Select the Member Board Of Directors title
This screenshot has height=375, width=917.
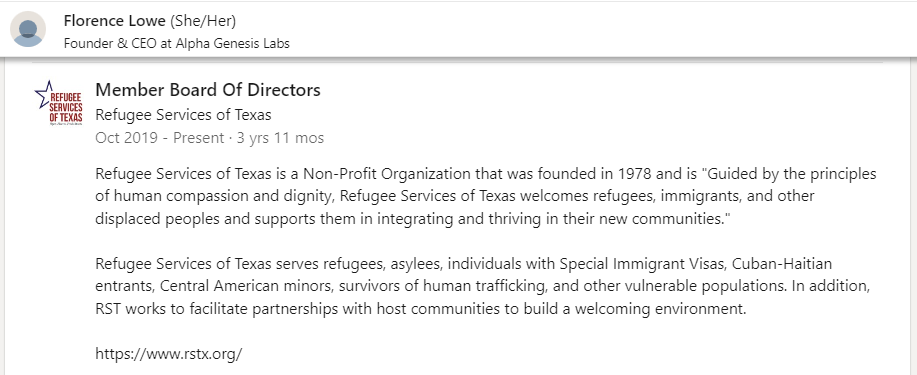tap(208, 90)
